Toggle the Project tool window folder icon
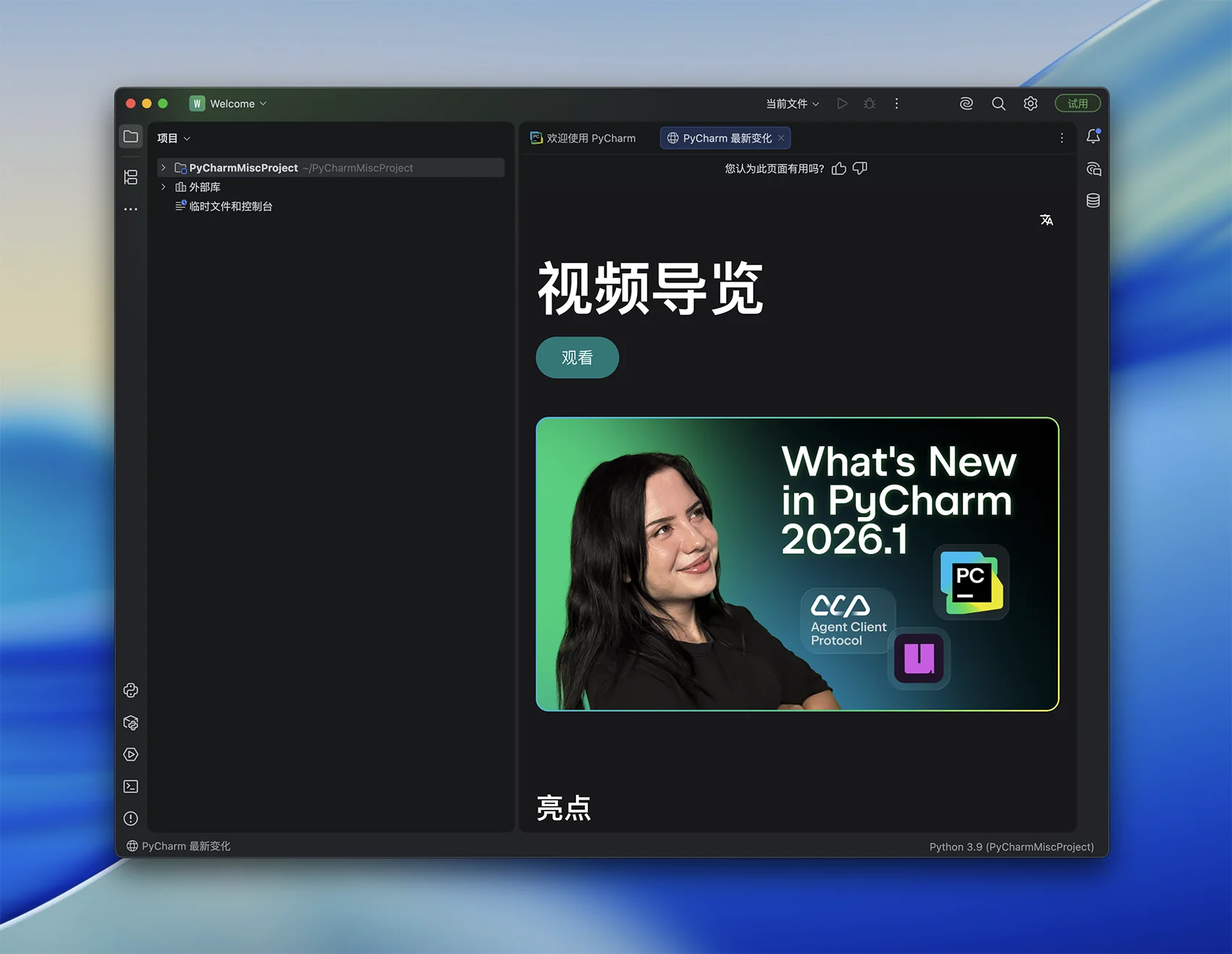1232x954 pixels. pos(130,136)
